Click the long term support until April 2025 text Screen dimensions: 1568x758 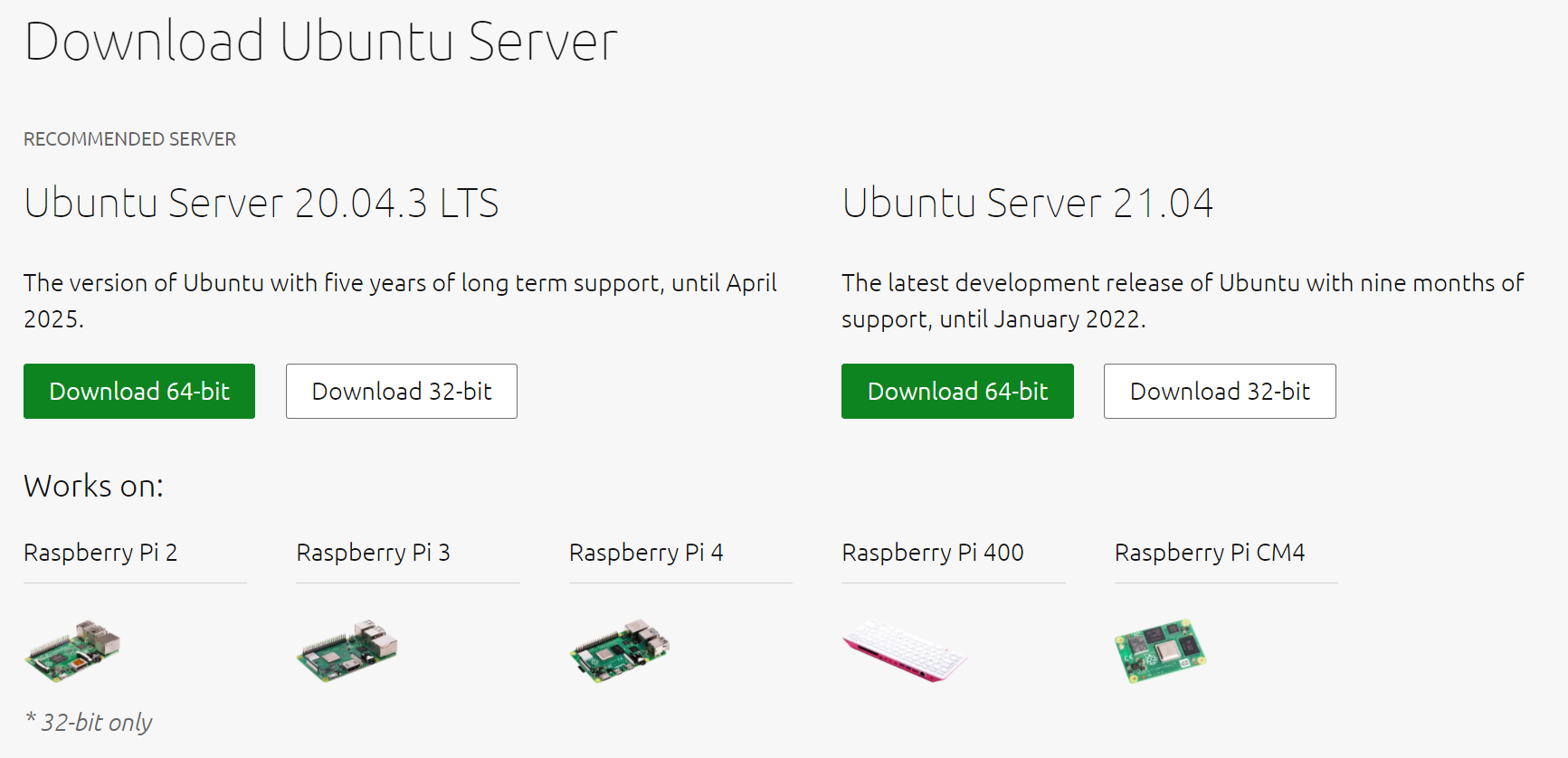tap(400, 301)
